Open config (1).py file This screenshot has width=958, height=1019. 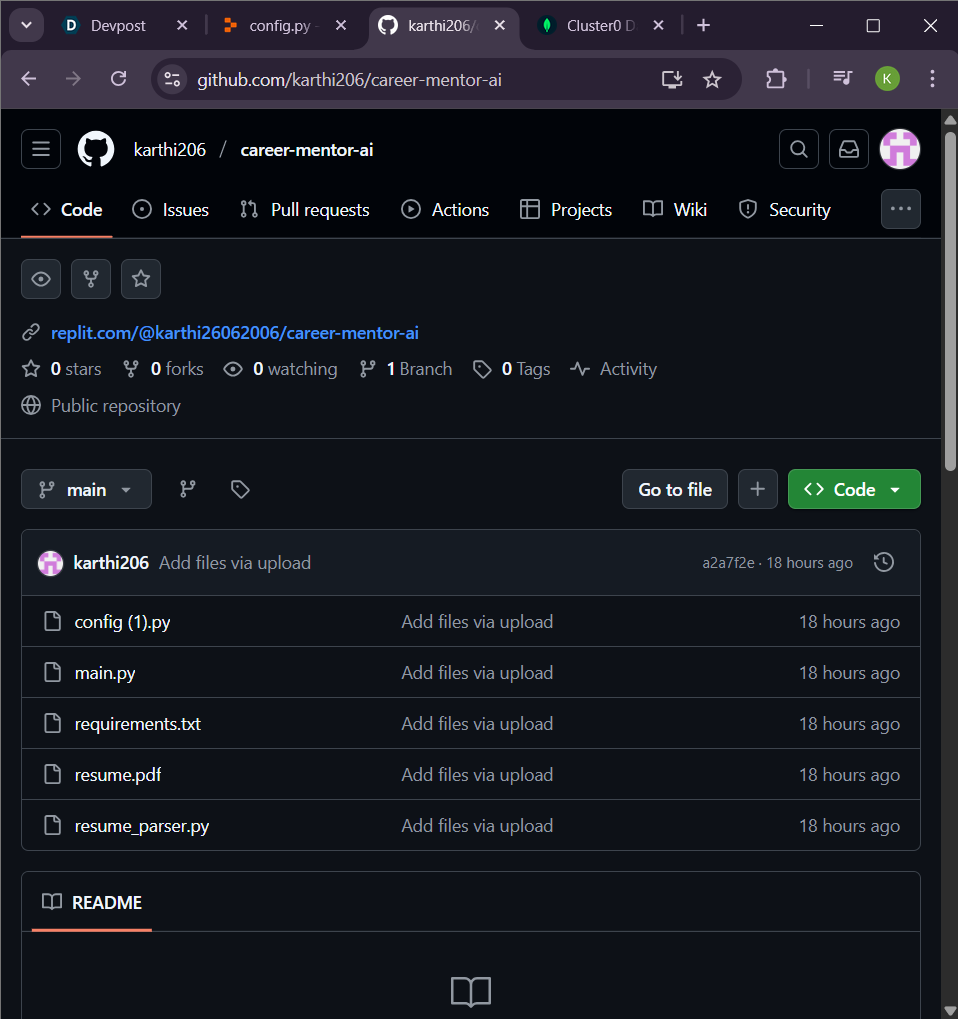(122, 622)
